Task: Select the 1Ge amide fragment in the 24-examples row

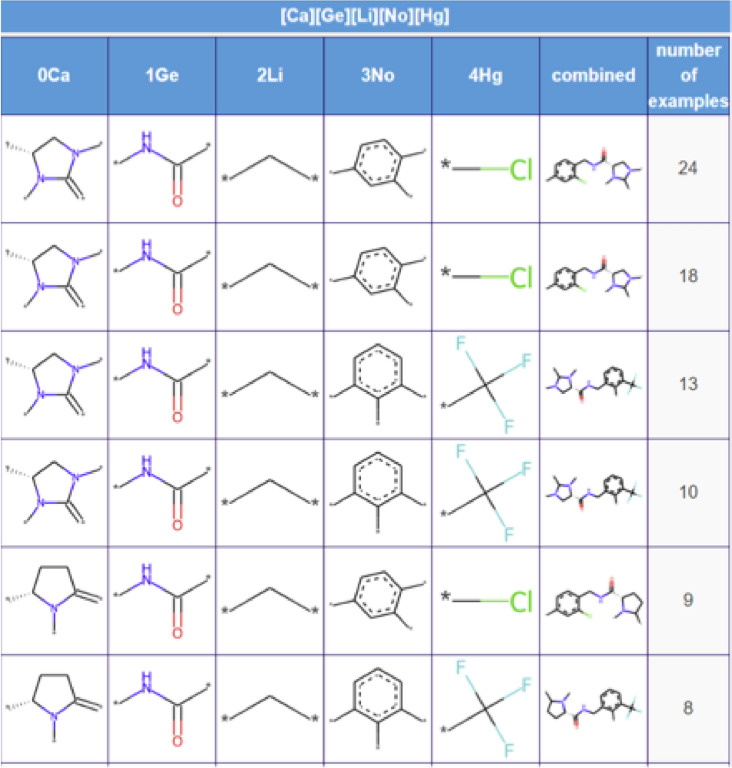Action: [x=162, y=169]
